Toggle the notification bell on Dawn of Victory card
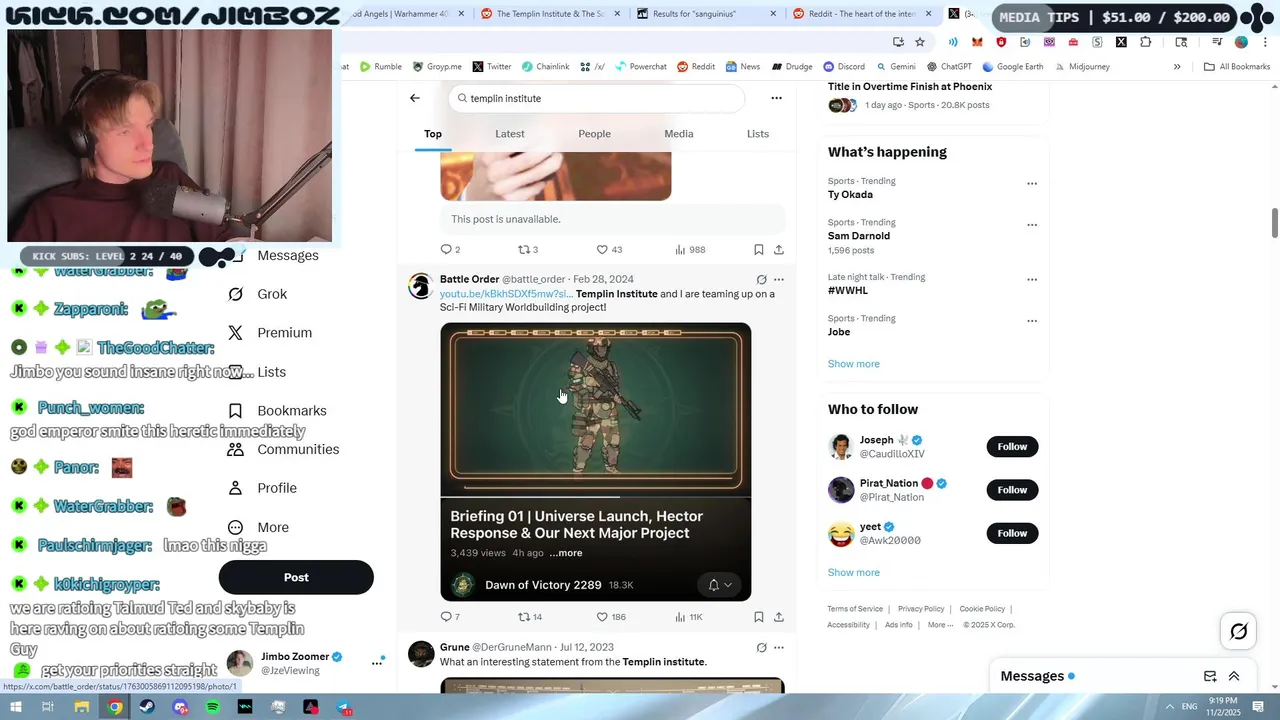 [x=720, y=585]
